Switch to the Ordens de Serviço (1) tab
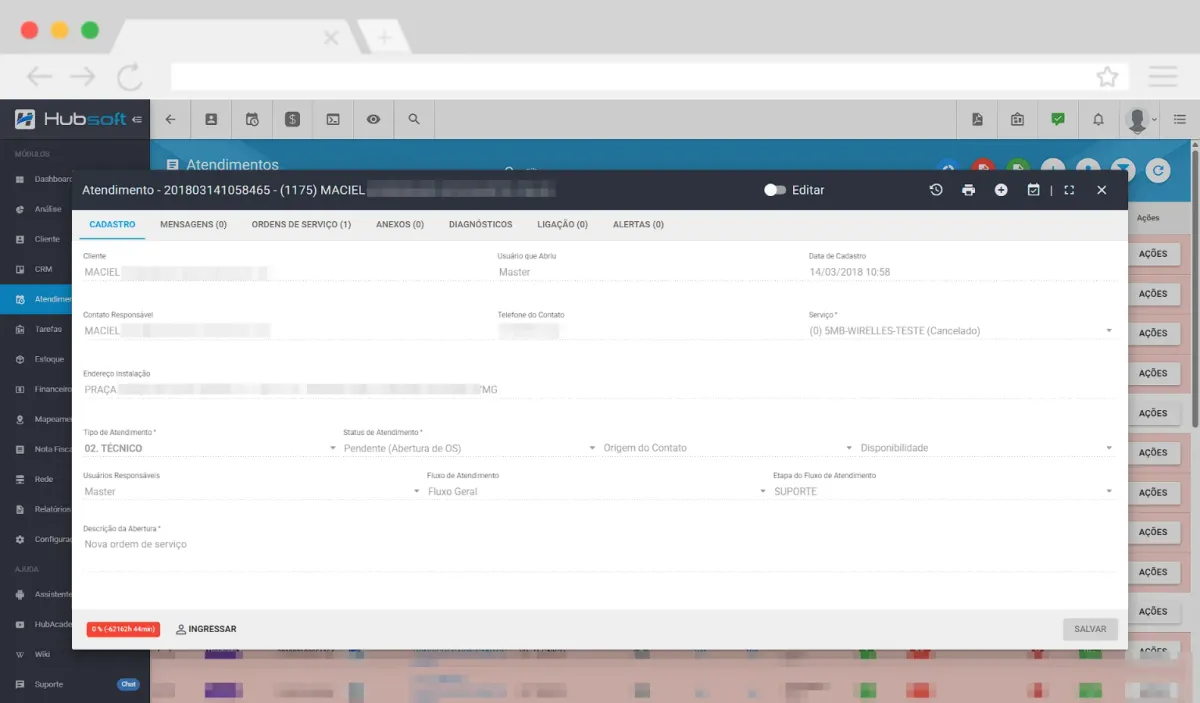Image resolution: width=1200 pixels, height=703 pixels. pyautogui.click(x=301, y=225)
